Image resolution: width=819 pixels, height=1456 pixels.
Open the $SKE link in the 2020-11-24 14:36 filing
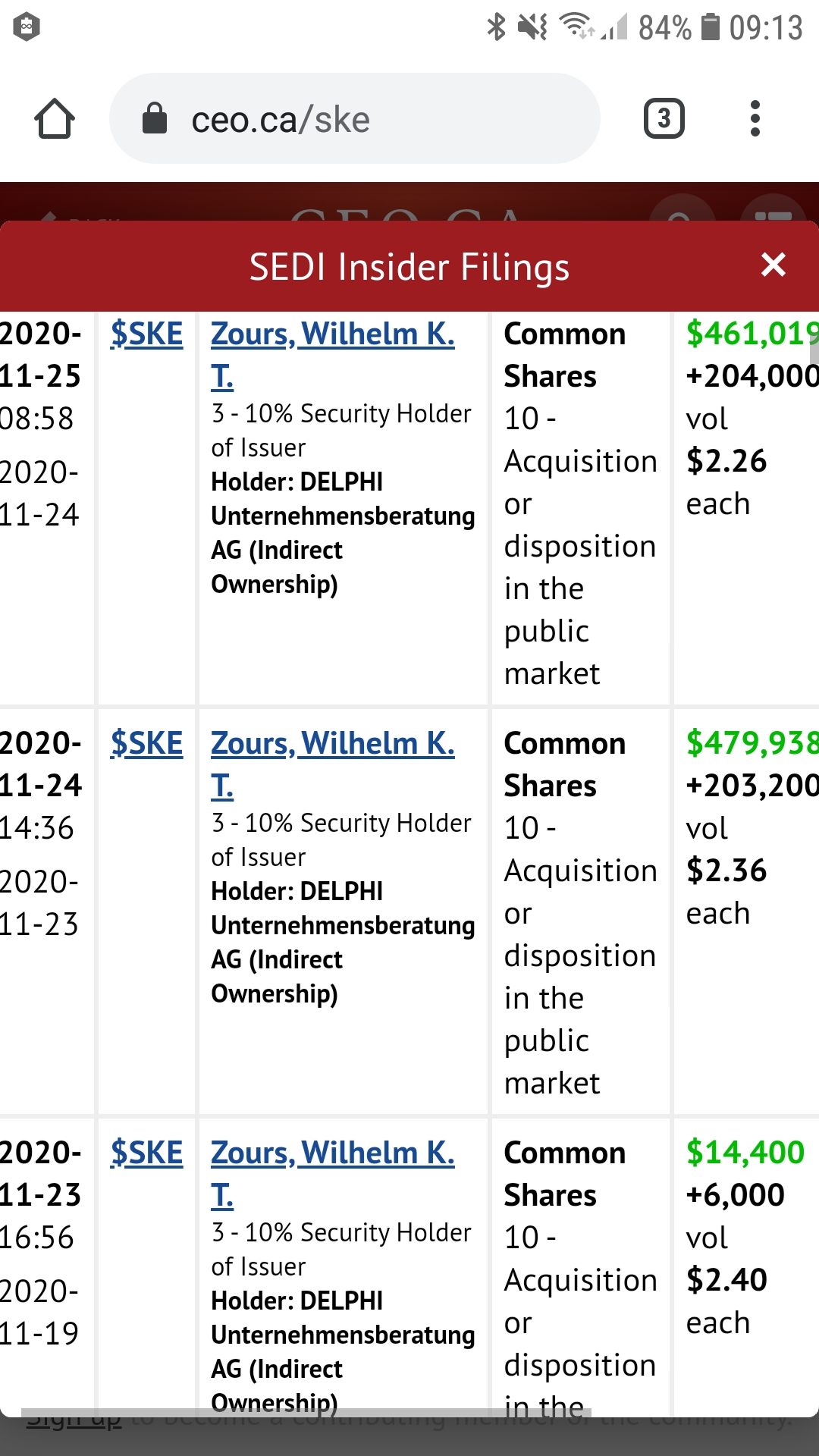[146, 744]
